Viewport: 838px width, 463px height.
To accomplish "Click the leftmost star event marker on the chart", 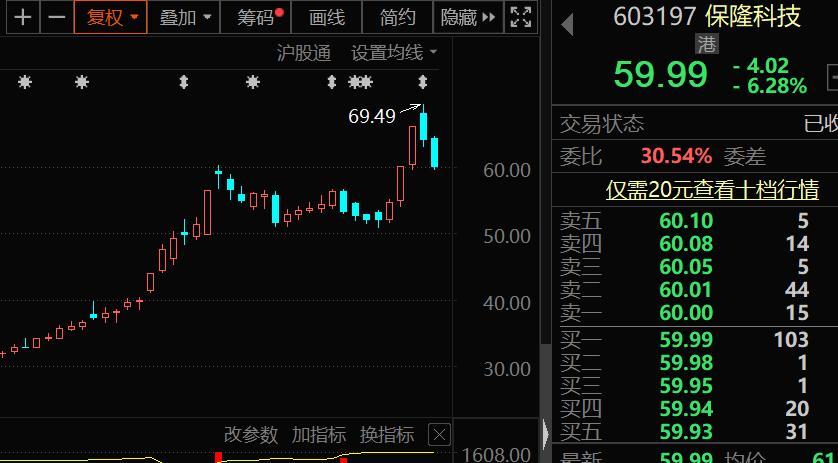I will tap(25, 82).
